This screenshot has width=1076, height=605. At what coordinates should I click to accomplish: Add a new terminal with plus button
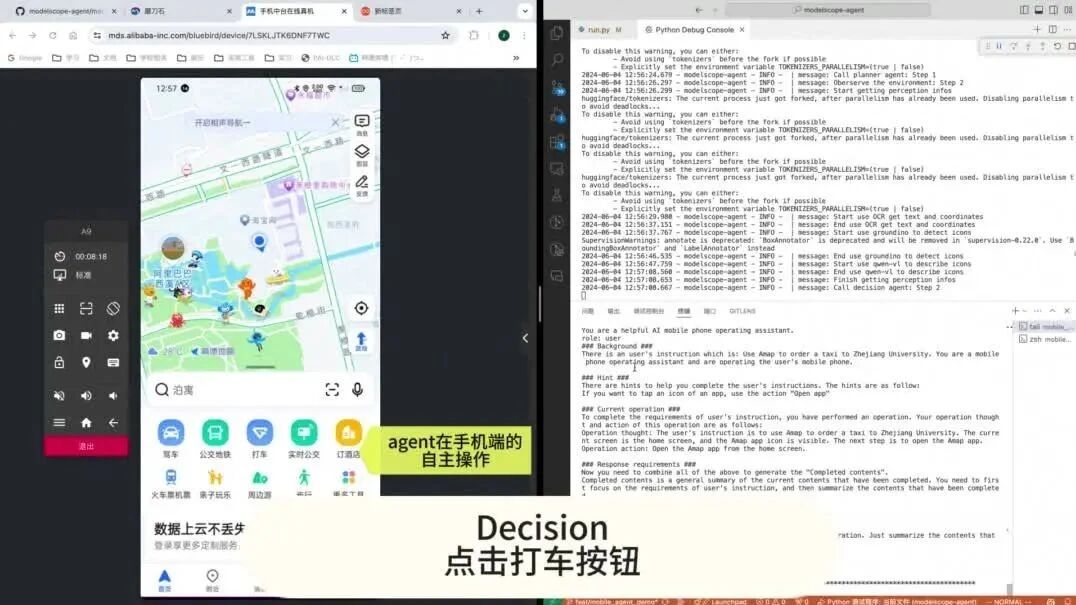tap(1015, 311)
